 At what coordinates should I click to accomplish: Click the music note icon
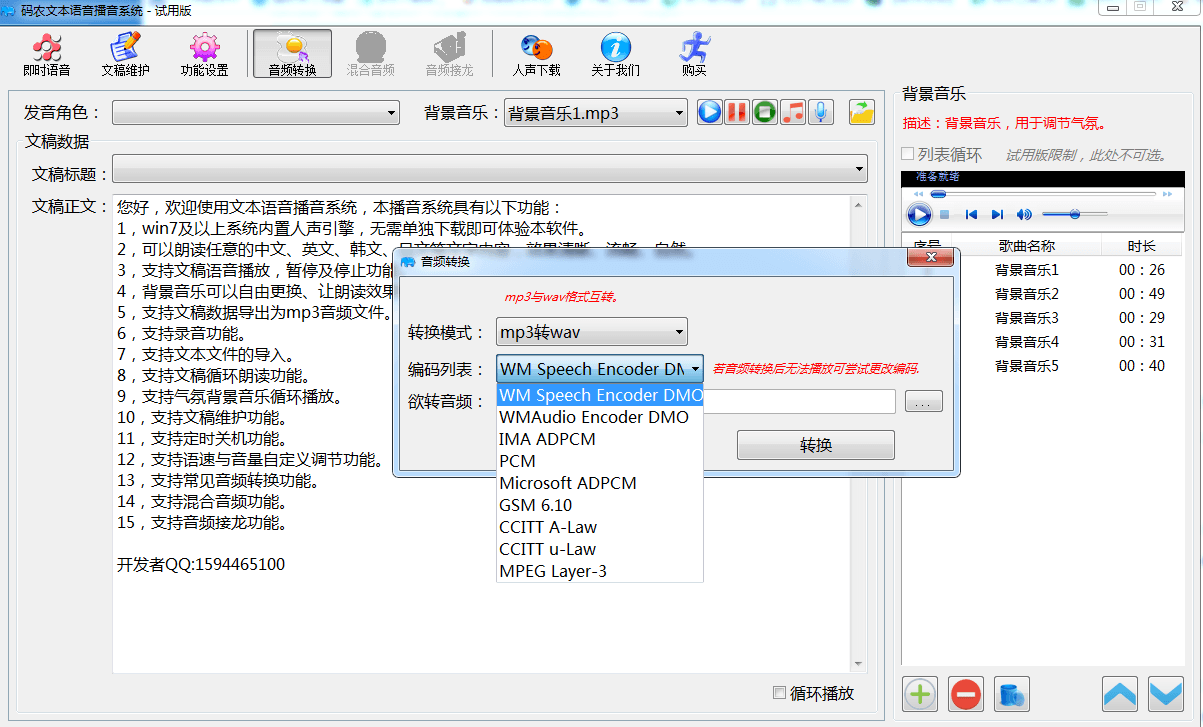point(793,112)
